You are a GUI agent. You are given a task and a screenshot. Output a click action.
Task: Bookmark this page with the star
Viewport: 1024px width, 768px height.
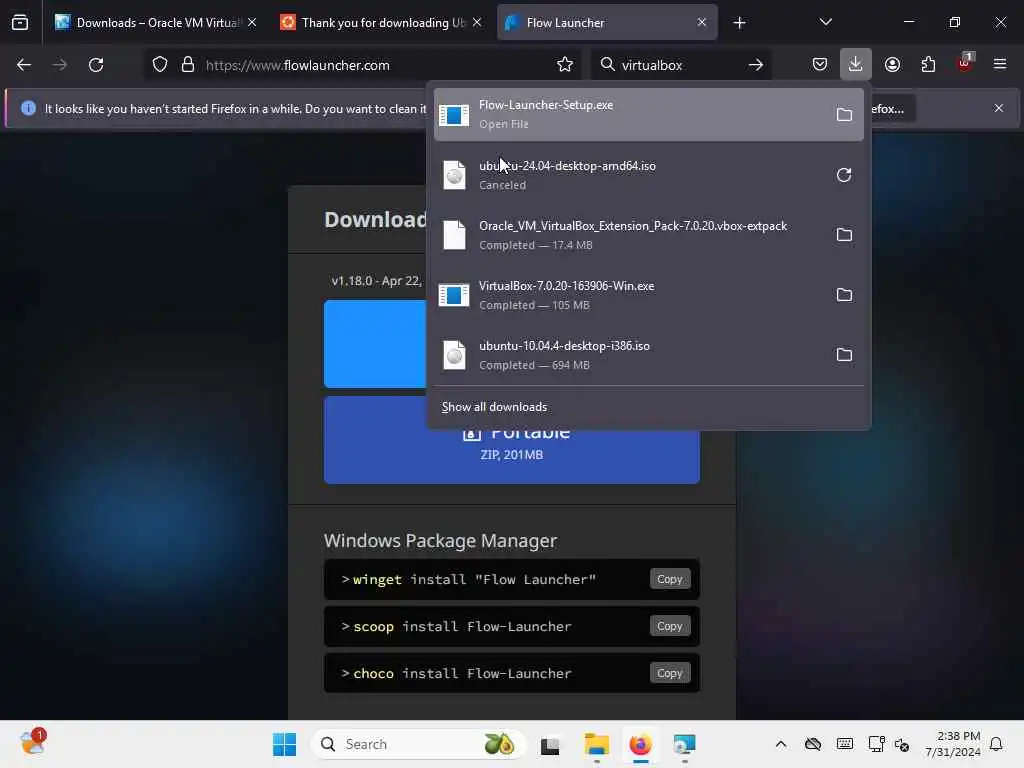(x=565, y=65)
